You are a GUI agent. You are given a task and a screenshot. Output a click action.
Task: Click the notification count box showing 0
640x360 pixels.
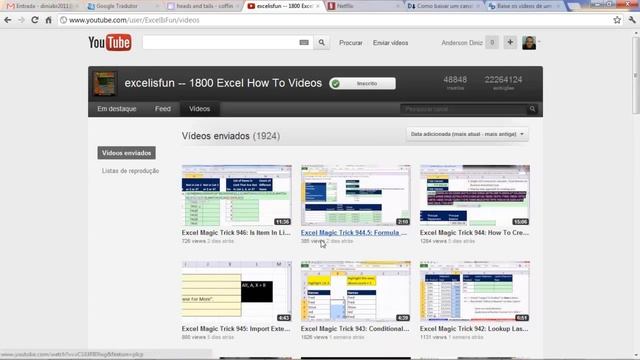click(x=492, y=42)
